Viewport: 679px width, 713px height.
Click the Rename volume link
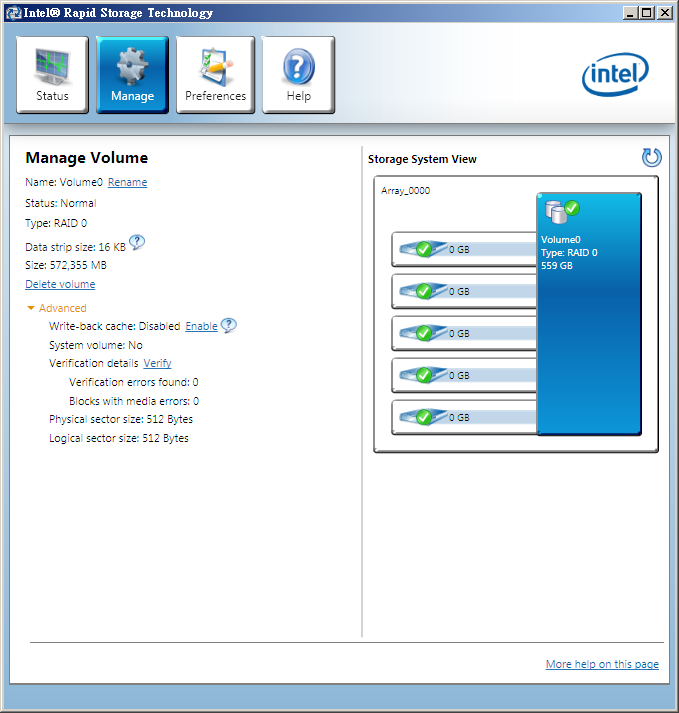point(127,182)
